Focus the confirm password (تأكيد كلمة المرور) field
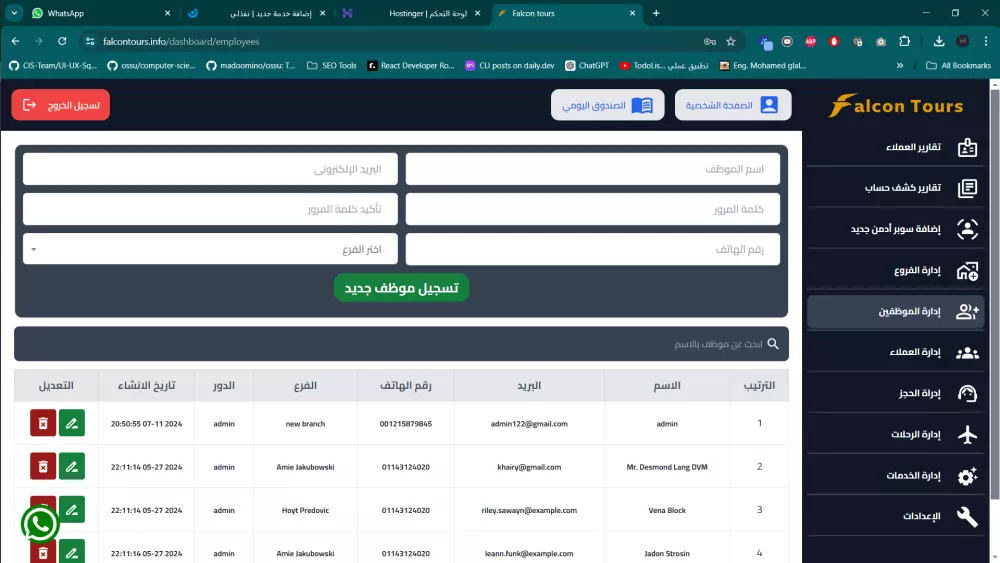Screen dimensions: 1000x563 tap(210, 209)
